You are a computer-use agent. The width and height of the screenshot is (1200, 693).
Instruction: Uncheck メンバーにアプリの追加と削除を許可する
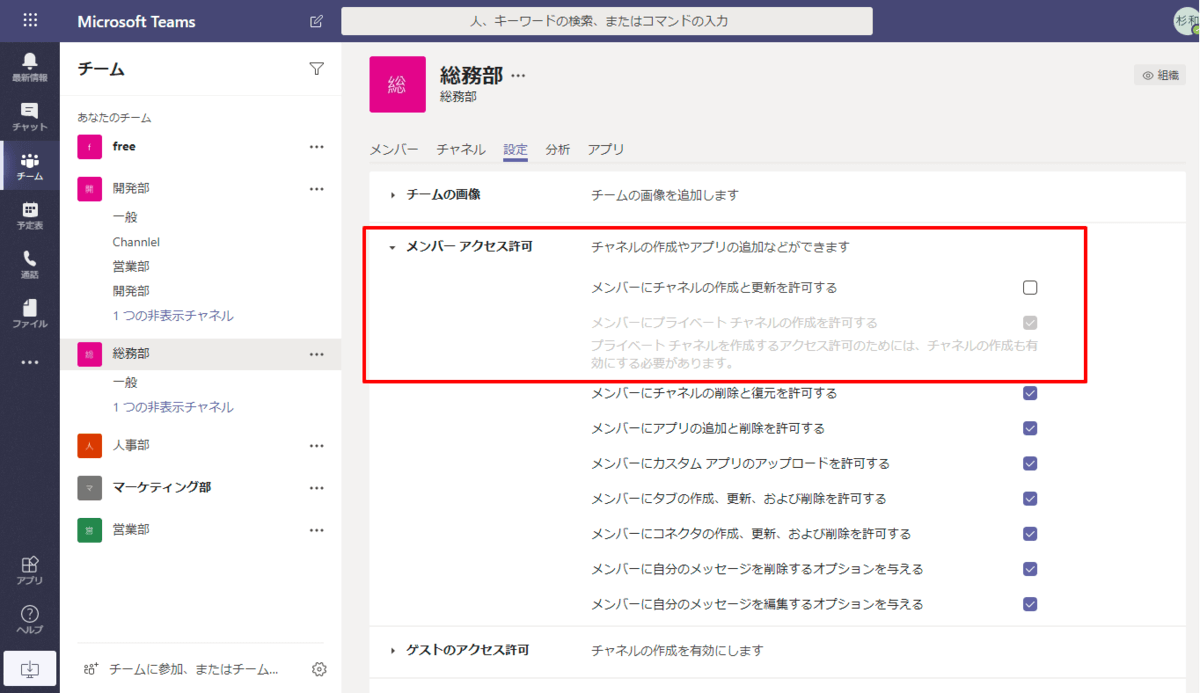click(1030, 428)
